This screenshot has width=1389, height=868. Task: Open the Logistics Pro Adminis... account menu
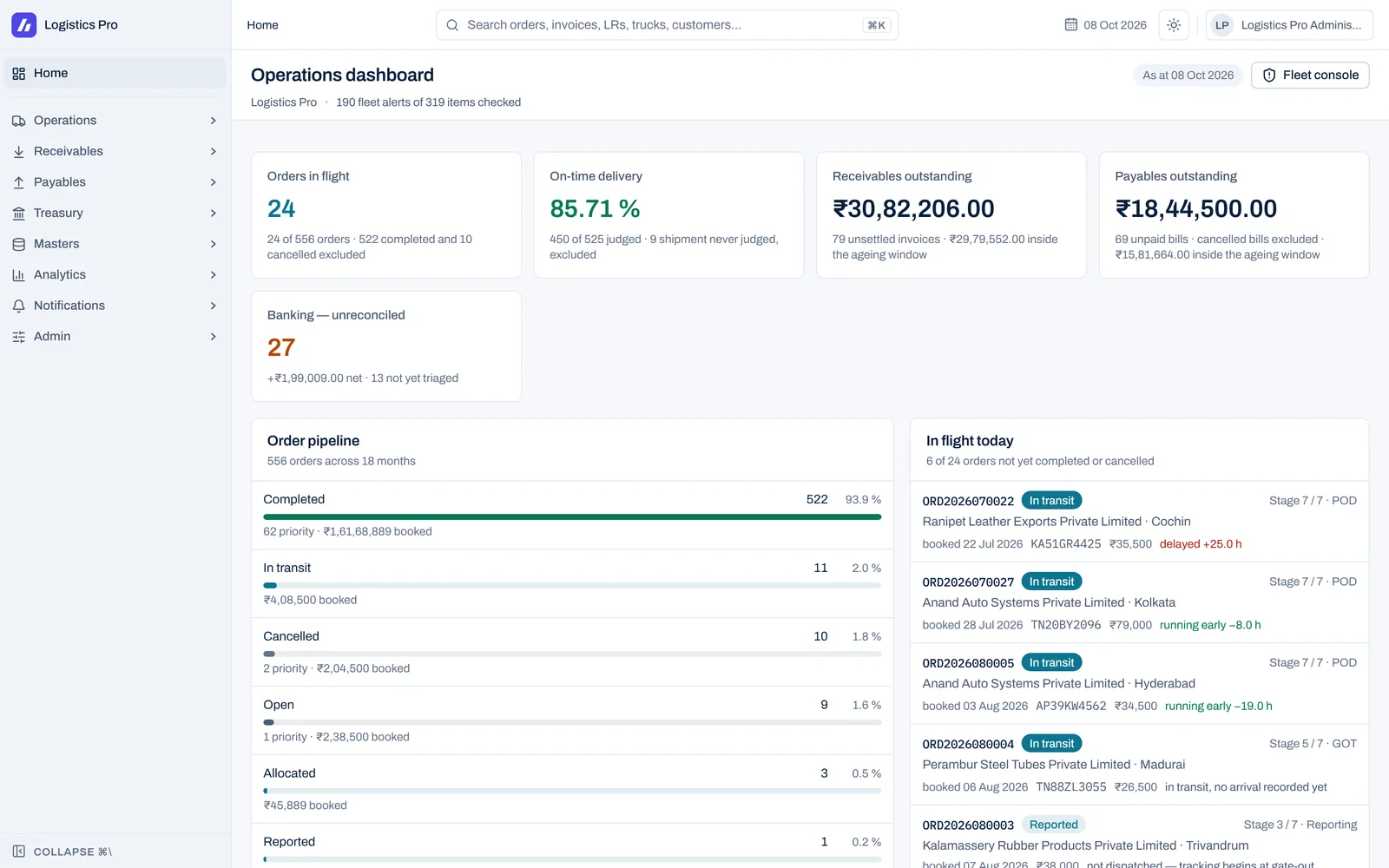click(1289, 25)
